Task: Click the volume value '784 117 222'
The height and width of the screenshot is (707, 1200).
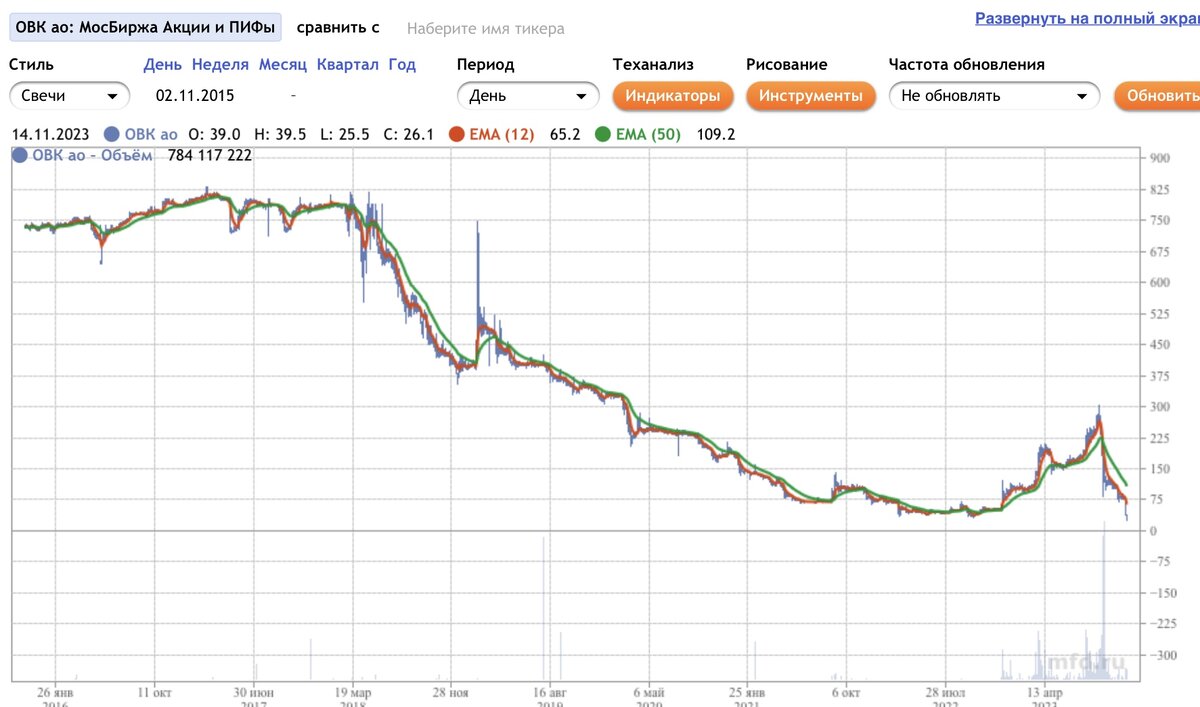Action: pos(210,155)
